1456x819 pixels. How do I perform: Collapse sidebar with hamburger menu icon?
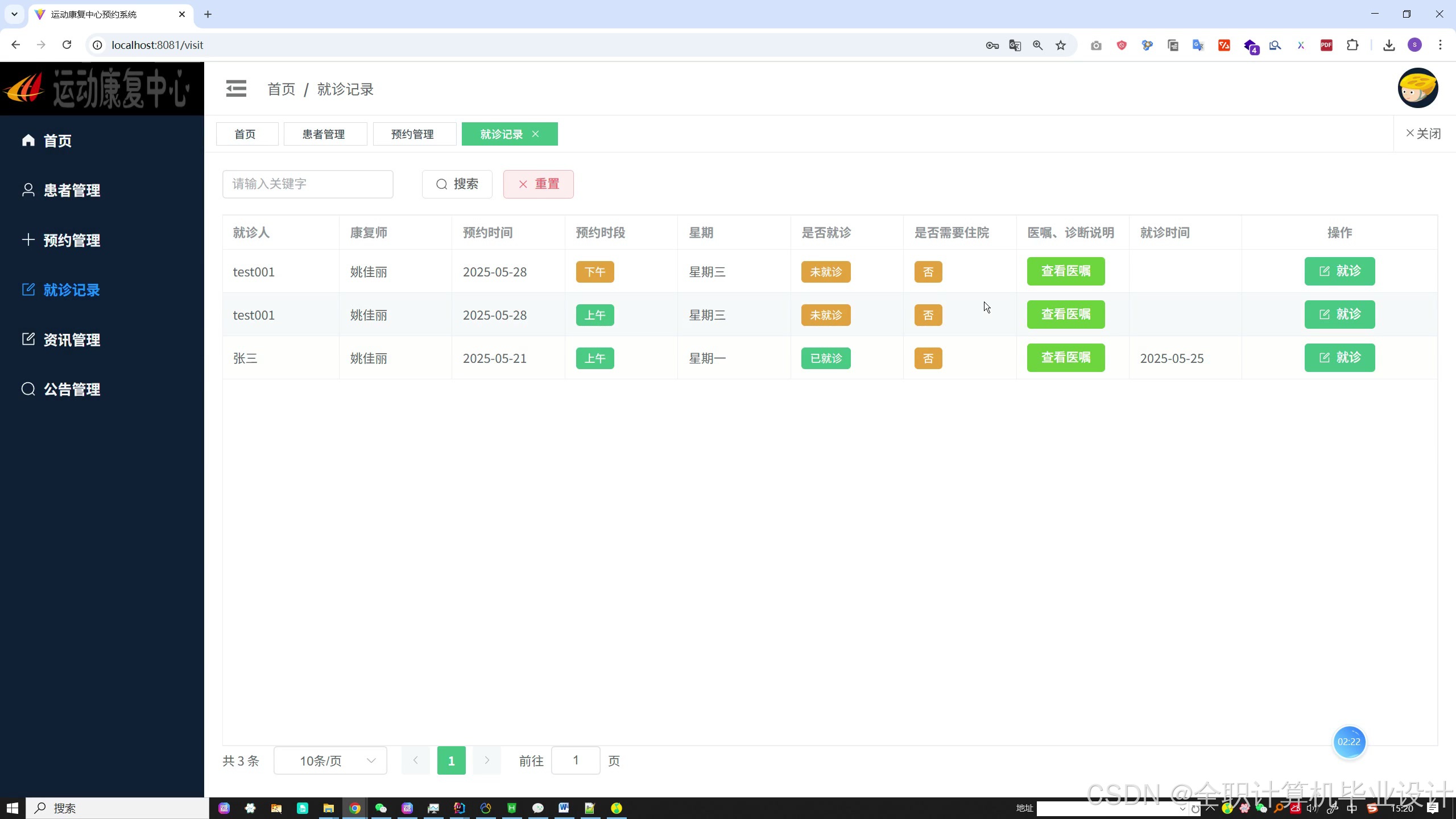(x=236, y=89)
